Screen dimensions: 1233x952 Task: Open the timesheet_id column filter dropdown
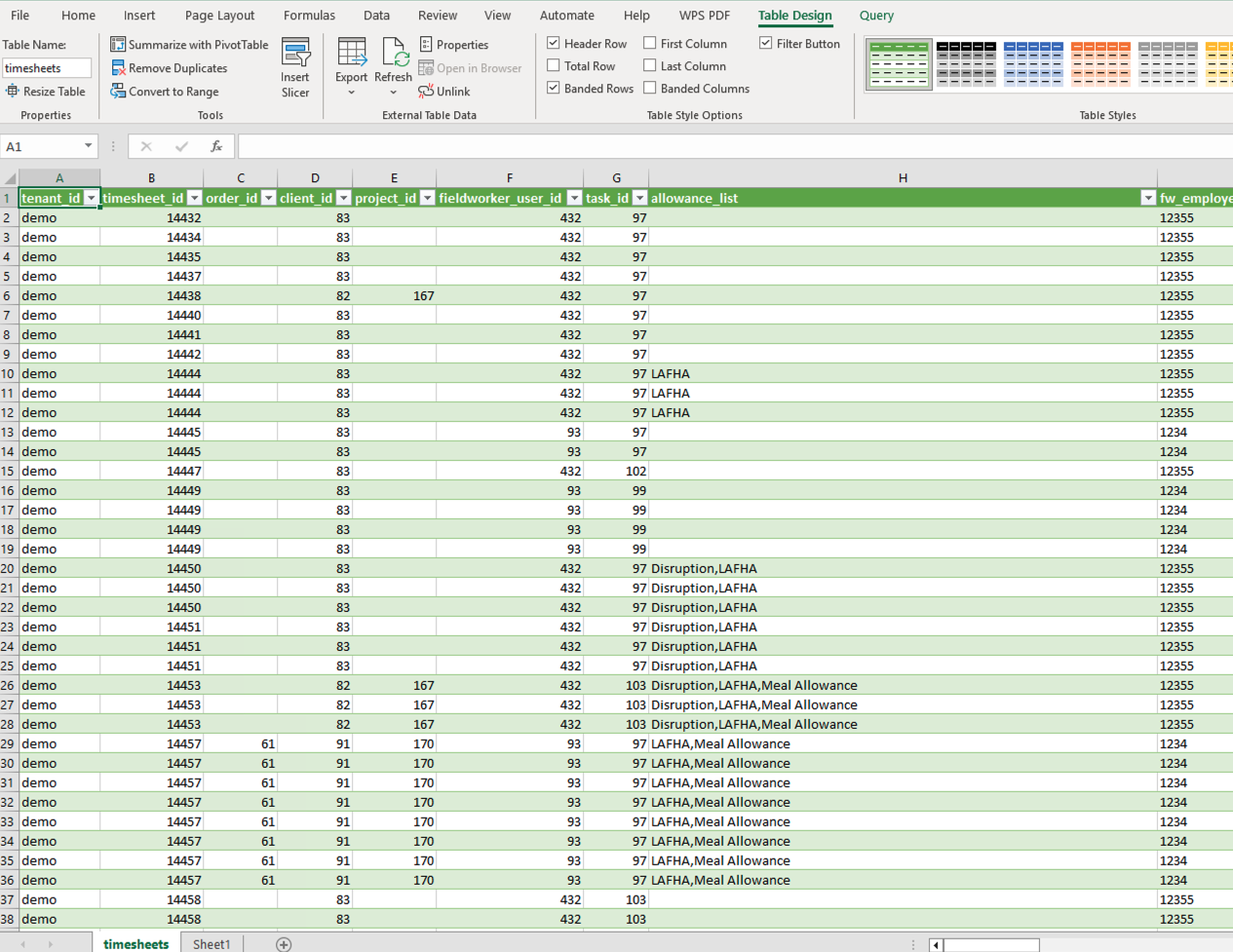tap(194, 197)
